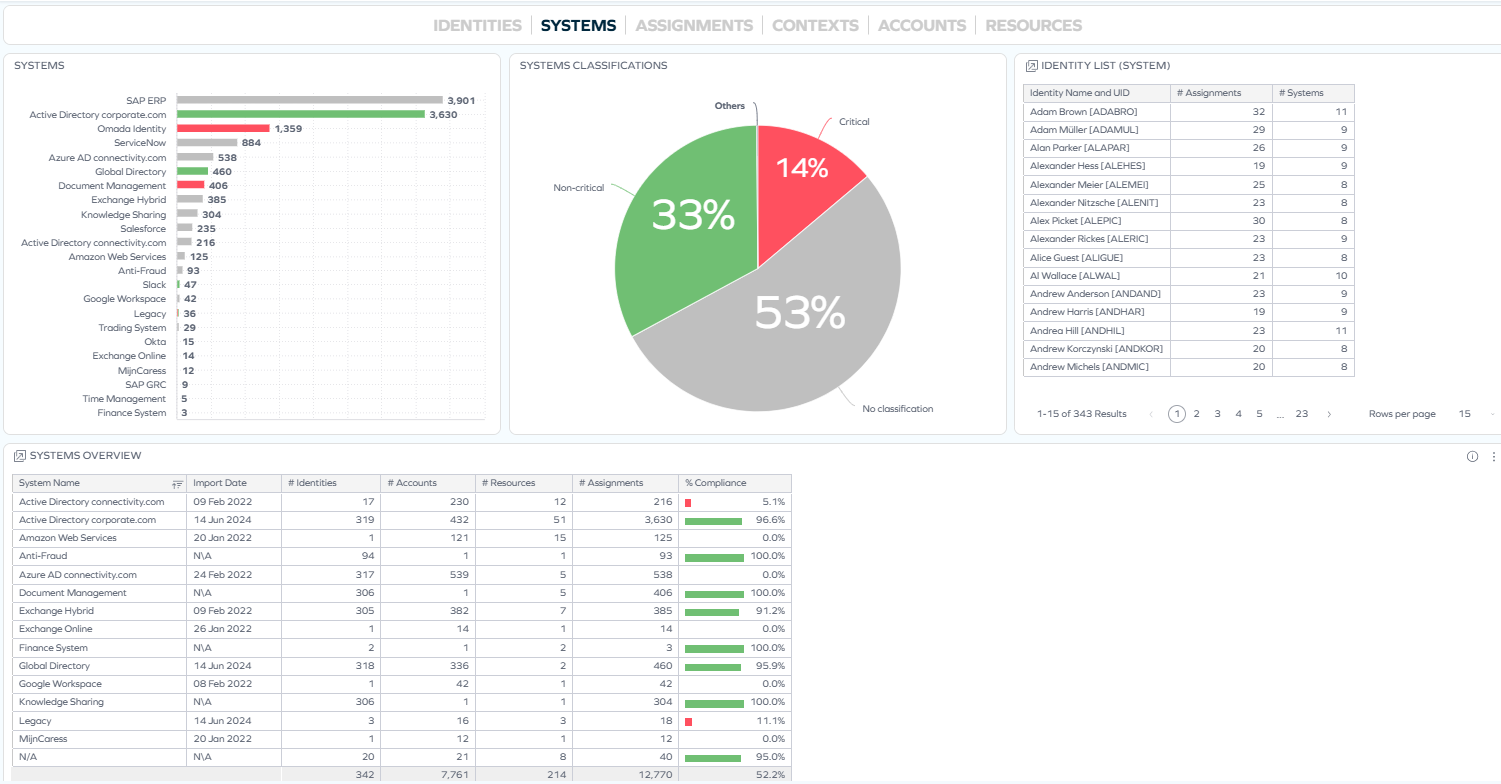Select the CONTEXTS tab

coord(815,25)
